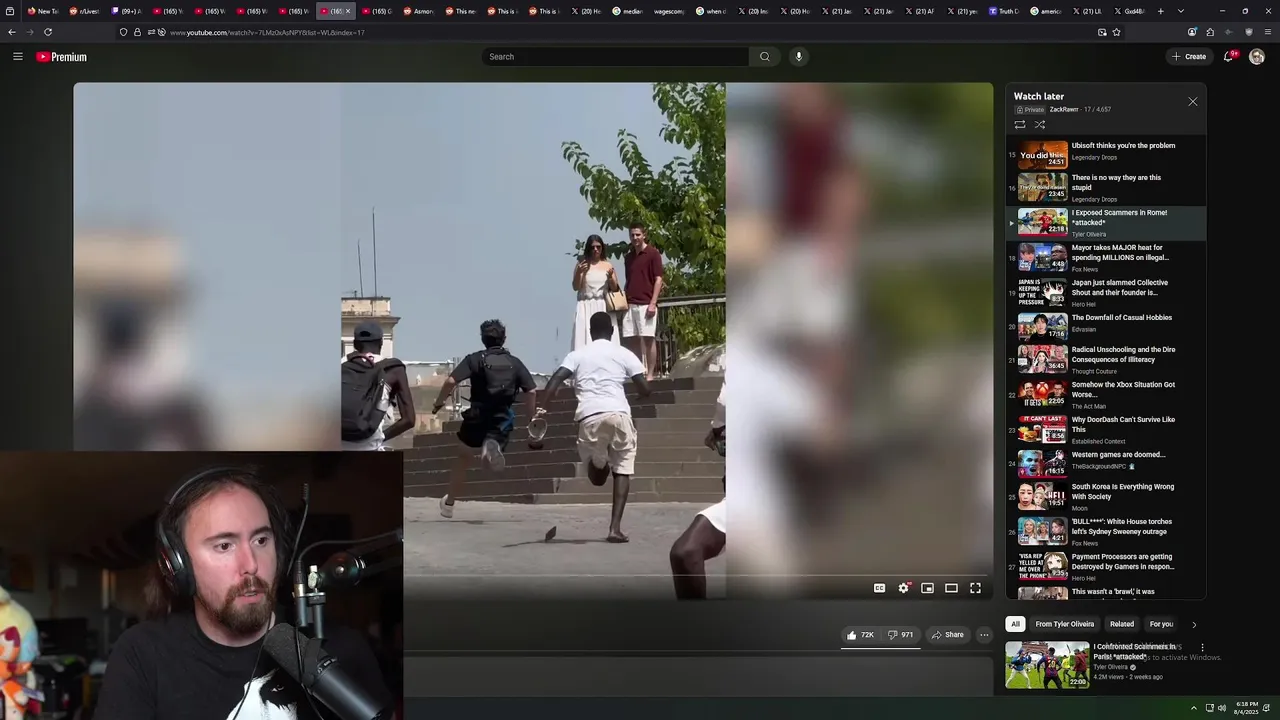The image size is (1280, 720).
Task: Select the Related filter chip
Action: [1122, 624]
